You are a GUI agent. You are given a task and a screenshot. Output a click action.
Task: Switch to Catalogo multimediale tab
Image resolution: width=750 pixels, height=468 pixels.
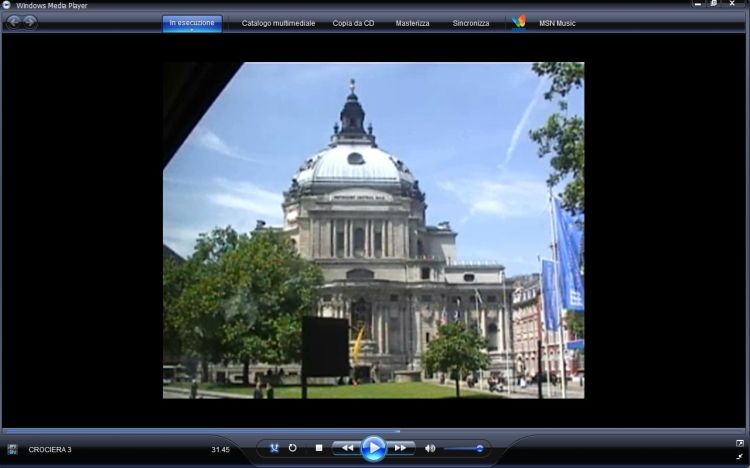[x=278, y=23]
